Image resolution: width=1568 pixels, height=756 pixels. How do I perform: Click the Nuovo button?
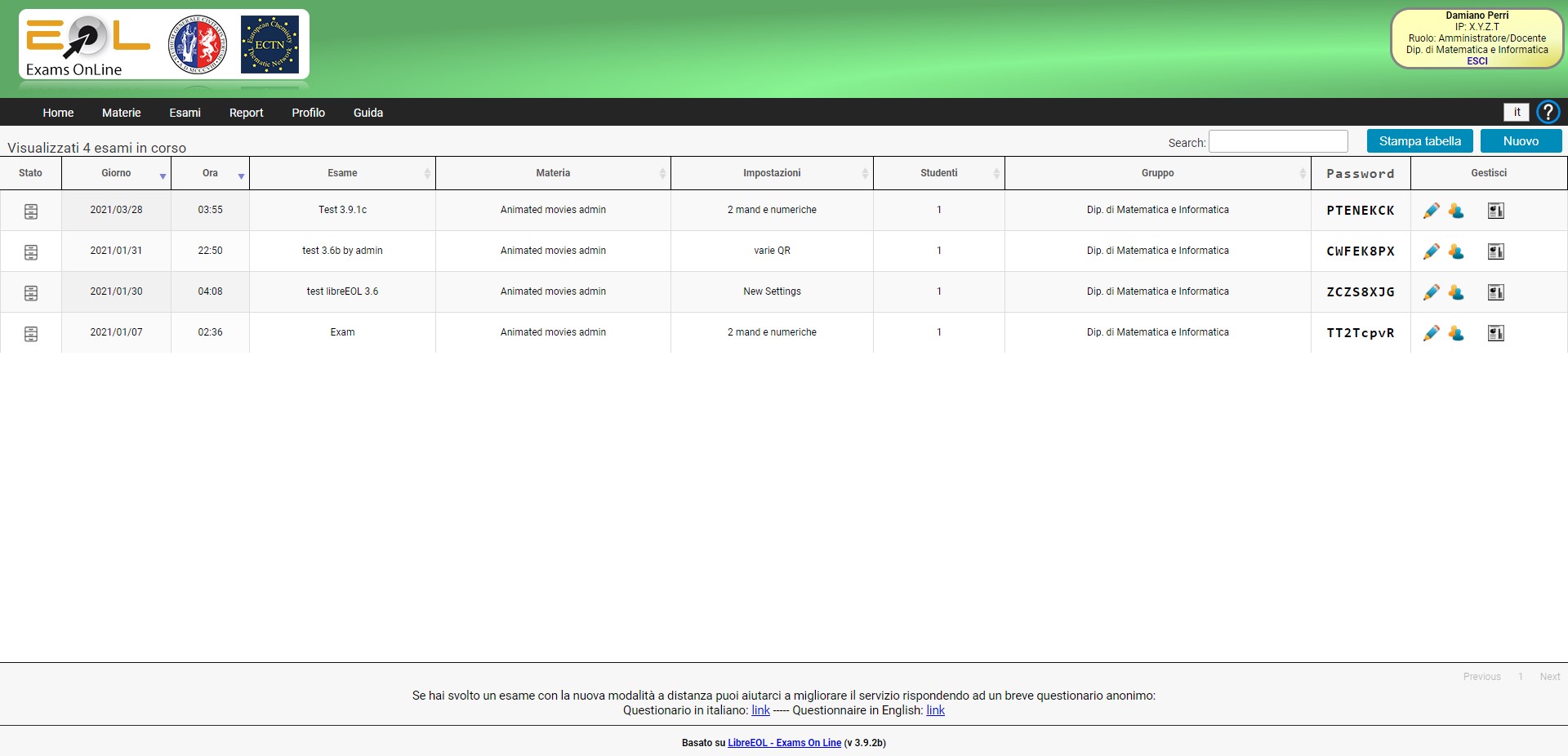click(1521, 141)
